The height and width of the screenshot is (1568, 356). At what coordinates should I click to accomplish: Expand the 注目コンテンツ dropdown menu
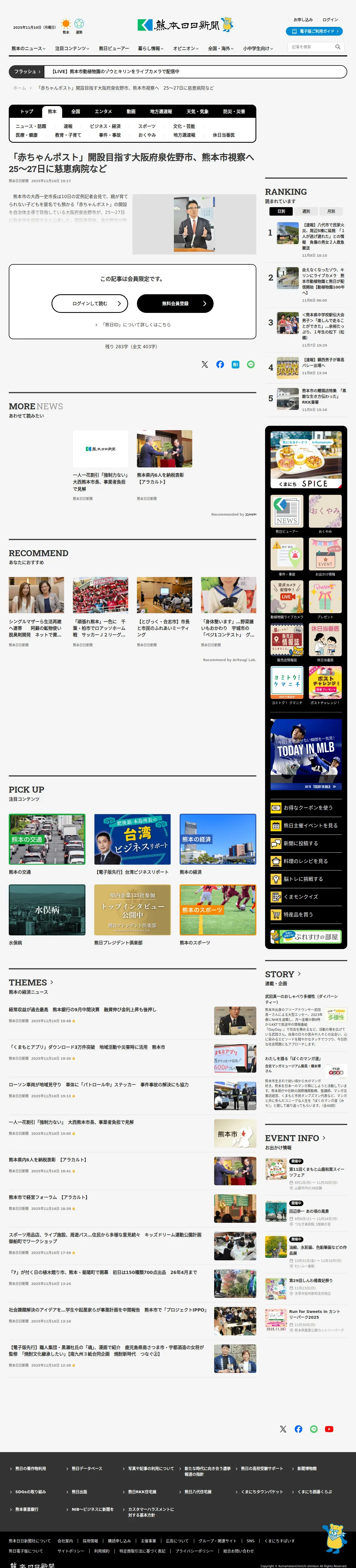[x=72, y=48]
